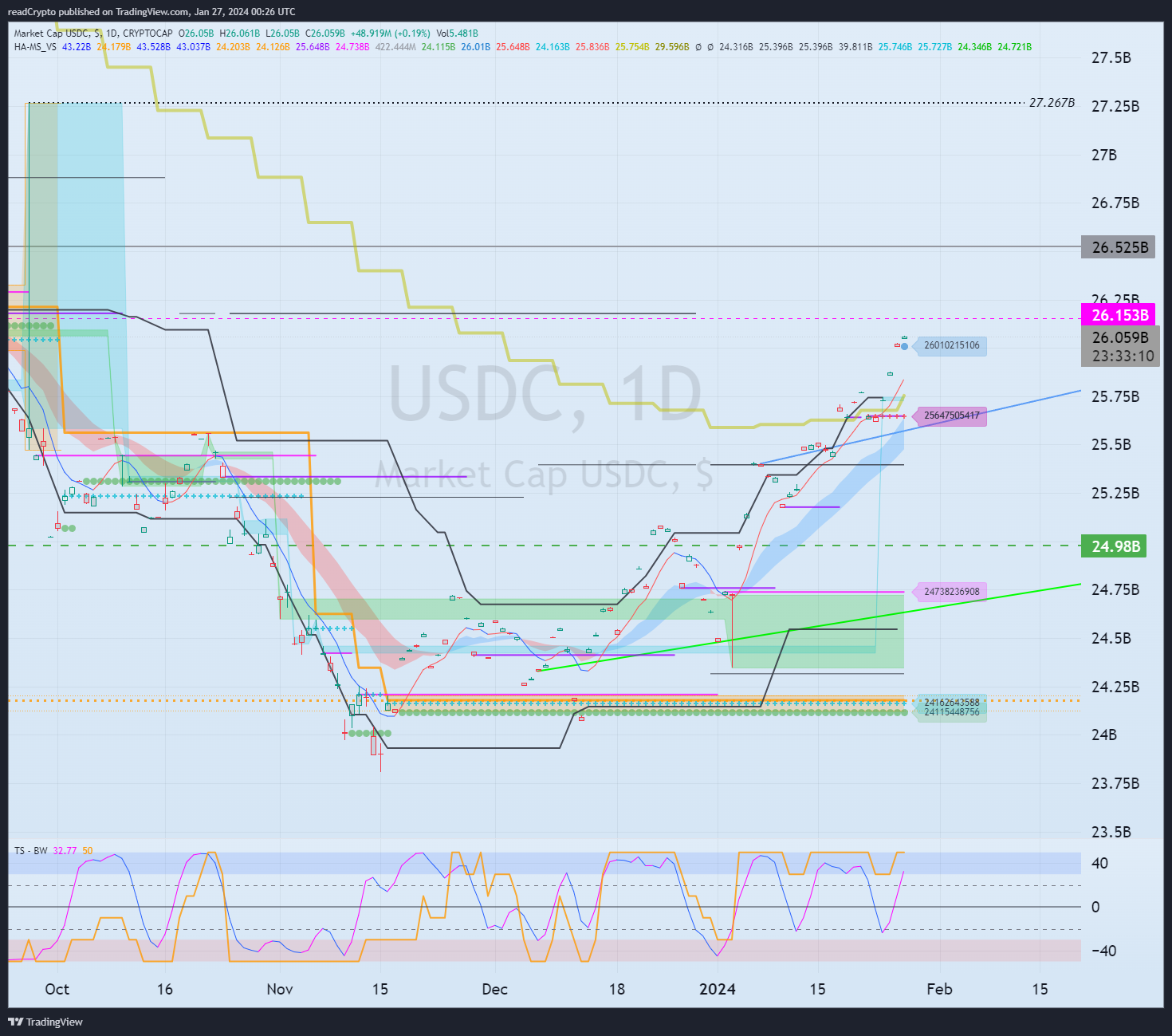Click the 40 oscillator scale label

click(1099, 863)
